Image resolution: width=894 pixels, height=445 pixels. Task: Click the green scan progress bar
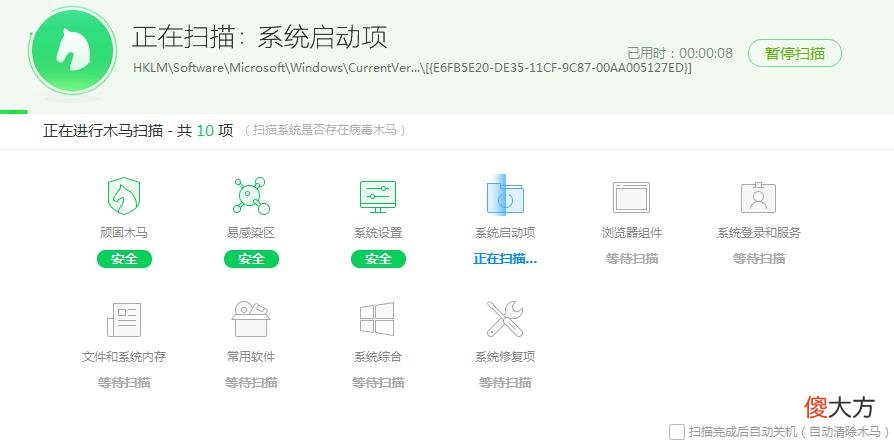14,111
